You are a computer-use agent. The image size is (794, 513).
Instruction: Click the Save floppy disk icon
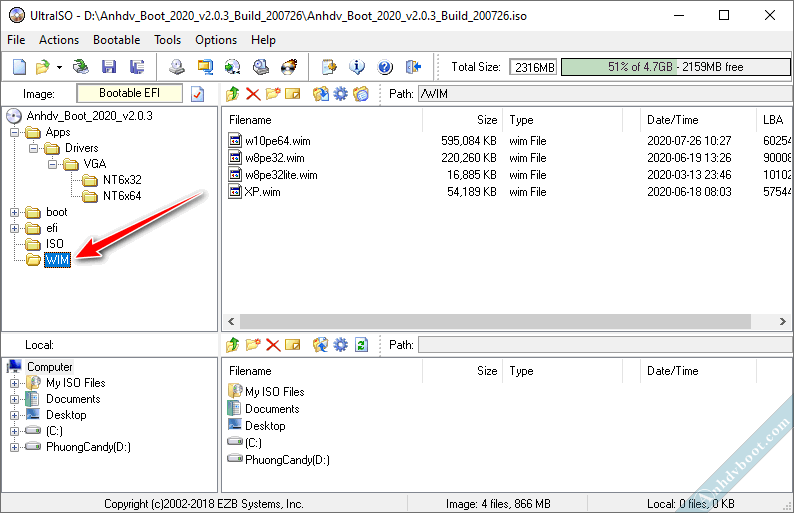click(109, 67)
